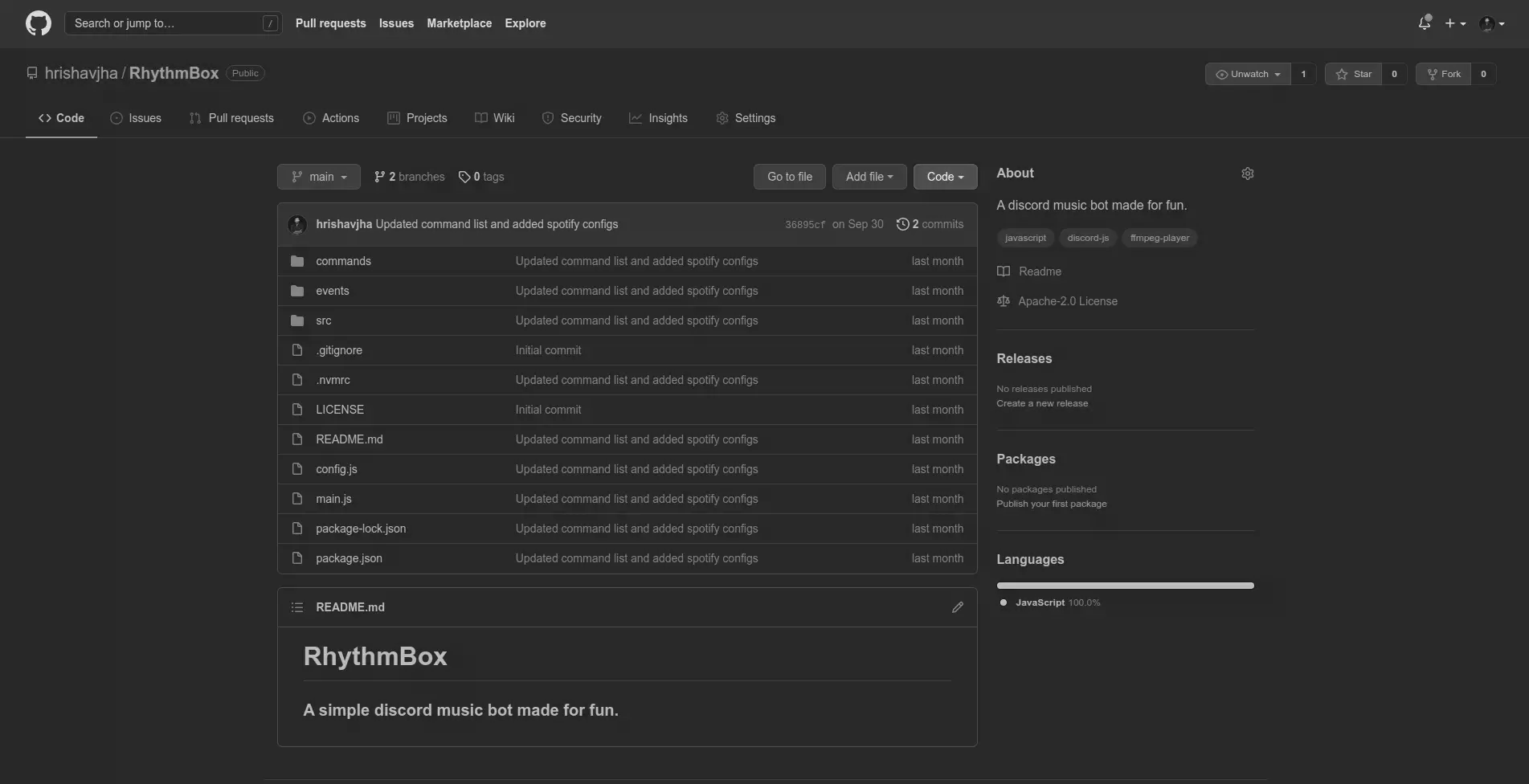
Task: Open the Insights tab
Action: click(x=658, y=118)
